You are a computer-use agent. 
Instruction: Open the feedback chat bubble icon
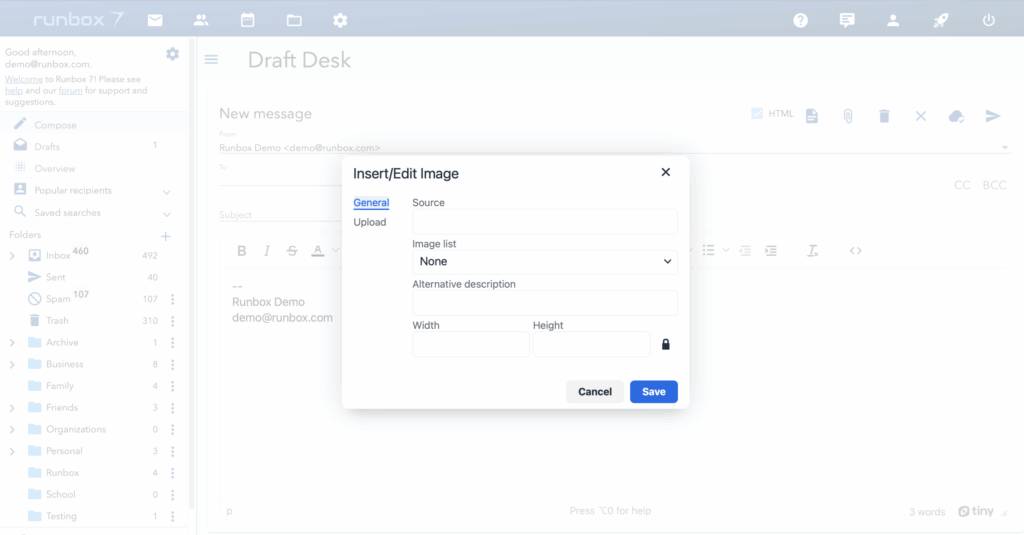(847, 20)
